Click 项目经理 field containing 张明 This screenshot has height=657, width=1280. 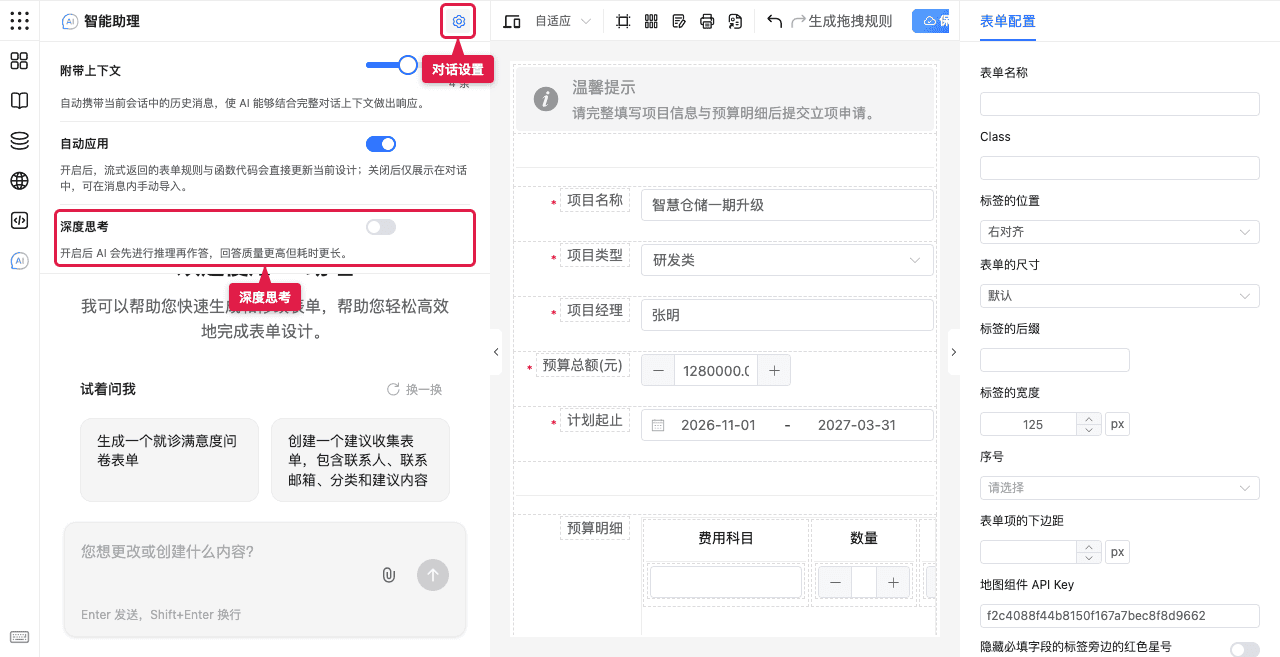pyautogui.click(x=787, y=315)
